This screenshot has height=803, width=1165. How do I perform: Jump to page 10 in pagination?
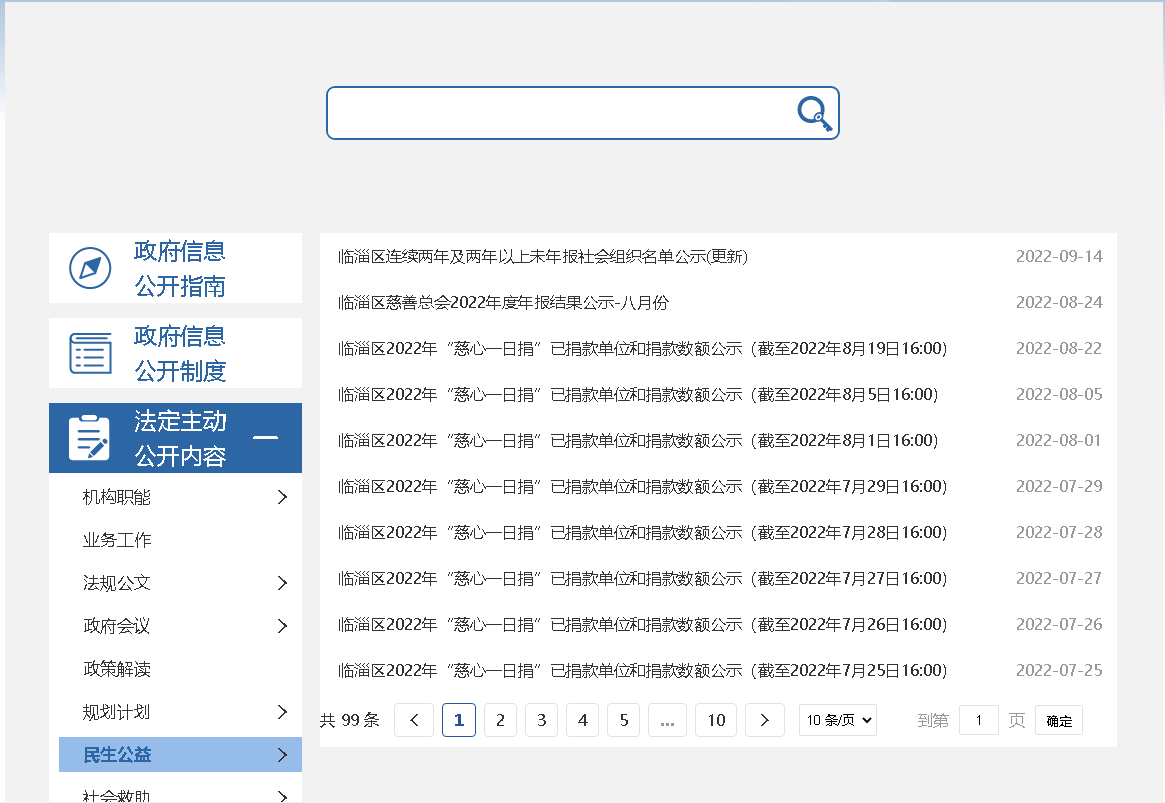(x=716, y=720)
